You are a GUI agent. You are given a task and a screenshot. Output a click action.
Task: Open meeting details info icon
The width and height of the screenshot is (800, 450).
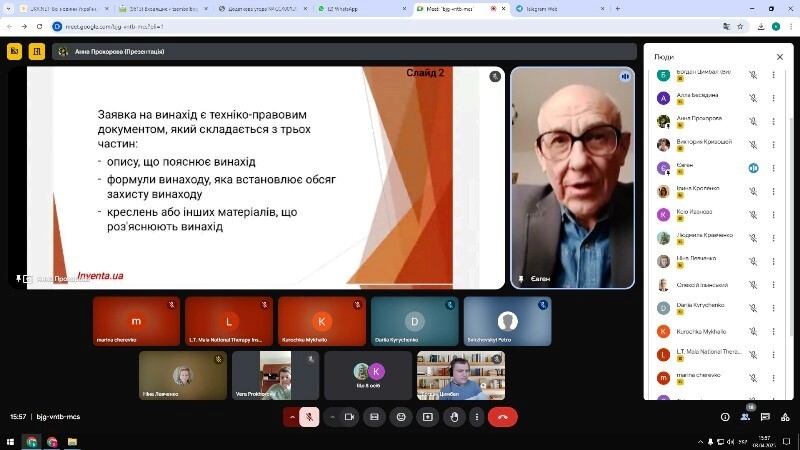[x=725, y=417]
